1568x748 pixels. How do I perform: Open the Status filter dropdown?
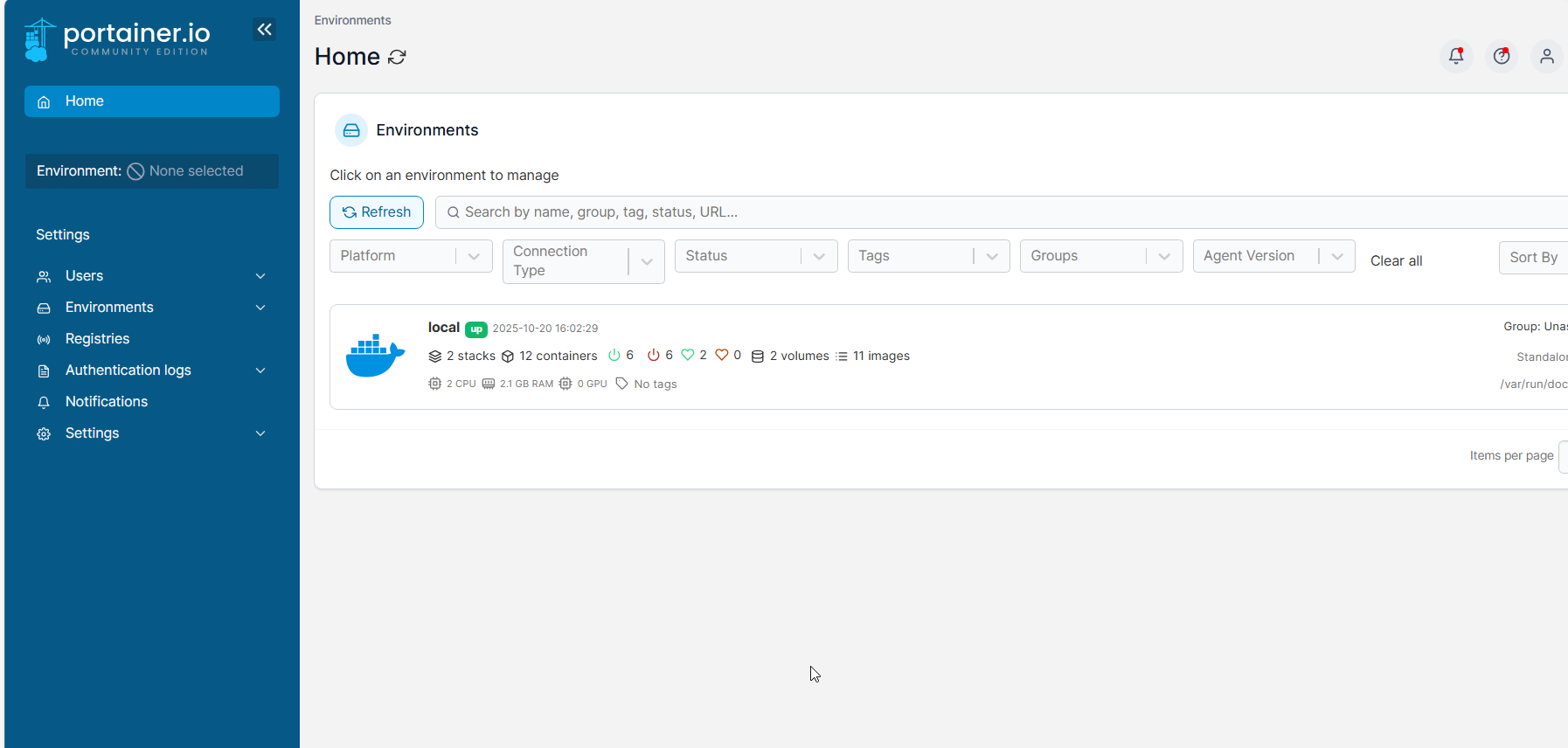[756, 256]
